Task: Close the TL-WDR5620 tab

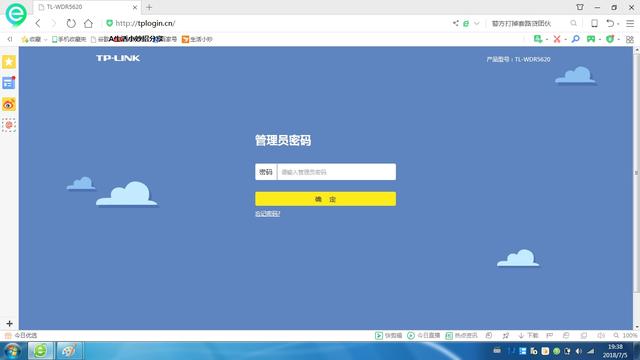Action: [x=135, y=7]
